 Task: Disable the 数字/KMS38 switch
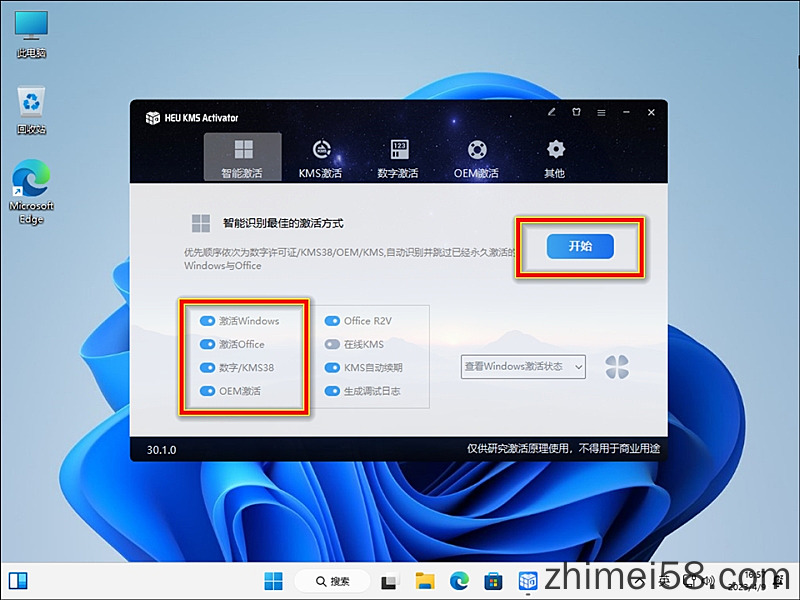(x=207, y=368)
